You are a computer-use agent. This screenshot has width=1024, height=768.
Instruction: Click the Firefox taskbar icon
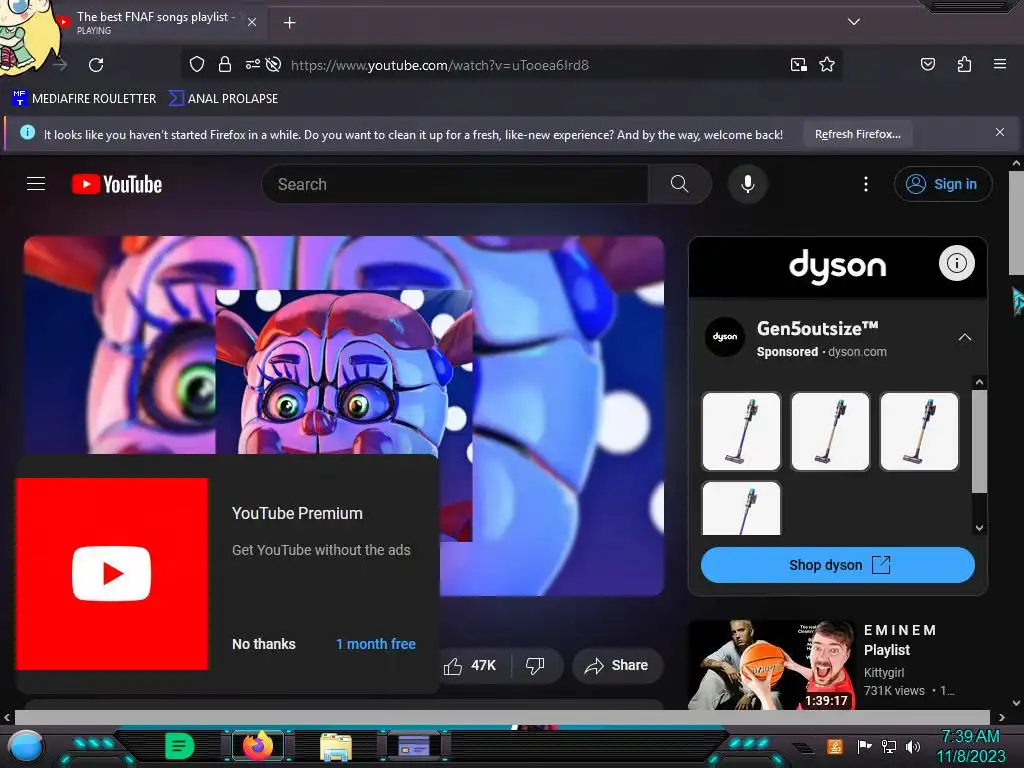click(258, 745)
